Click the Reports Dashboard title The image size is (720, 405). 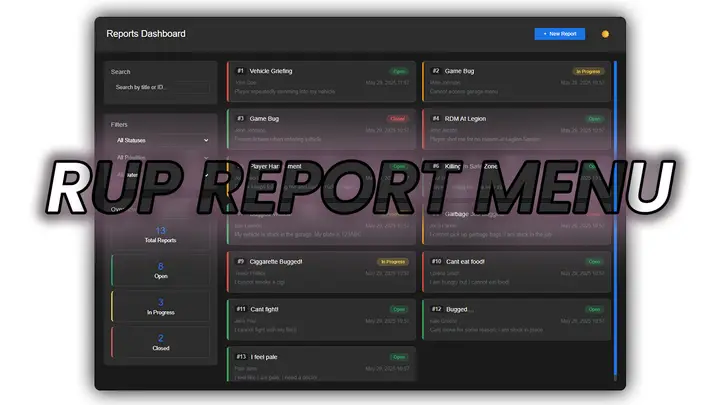click(146, 34)
